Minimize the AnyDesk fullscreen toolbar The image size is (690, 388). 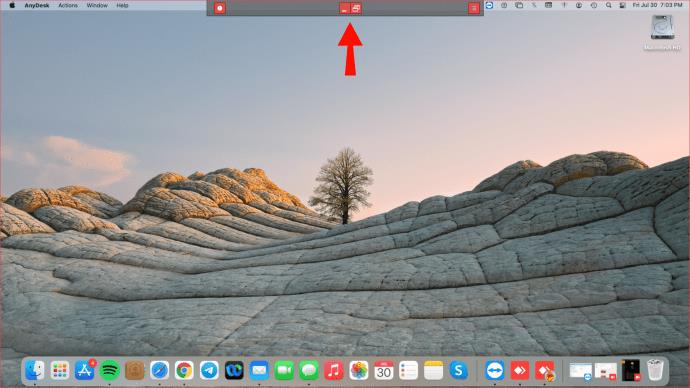tap(345, 8)
